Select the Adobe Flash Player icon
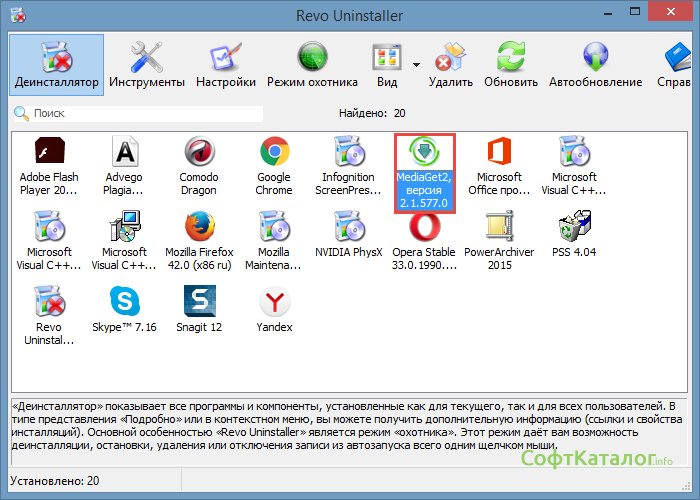700x500 pixels. pos(50,153)
